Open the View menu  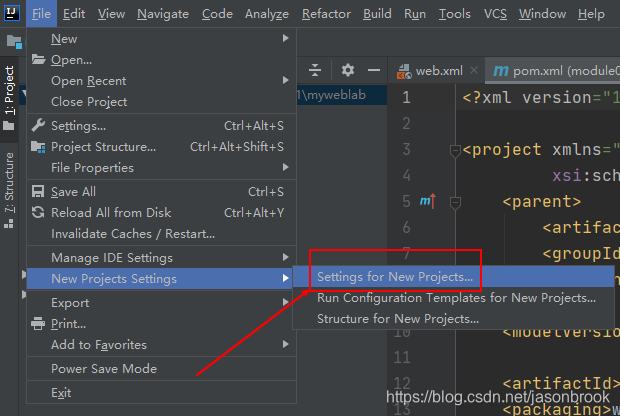point(111,14)
